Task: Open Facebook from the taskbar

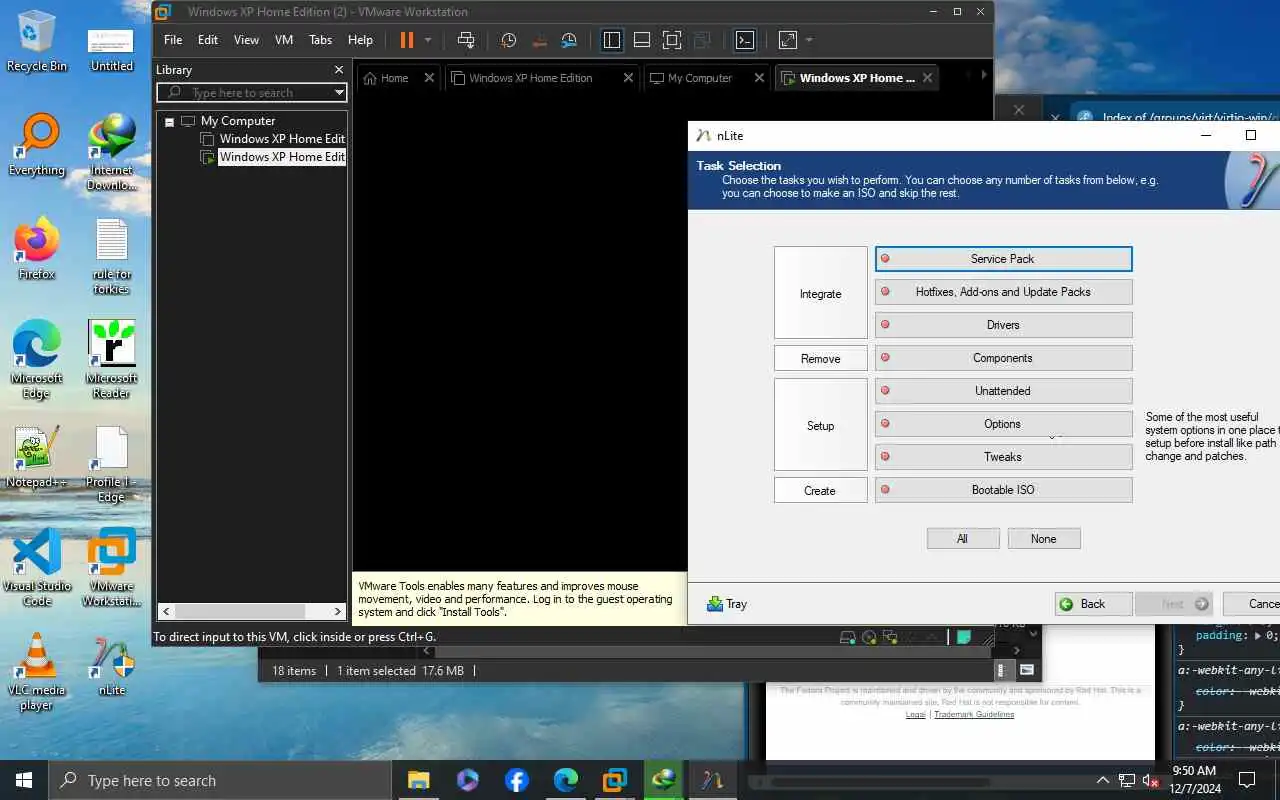Action: click(517, 780)
